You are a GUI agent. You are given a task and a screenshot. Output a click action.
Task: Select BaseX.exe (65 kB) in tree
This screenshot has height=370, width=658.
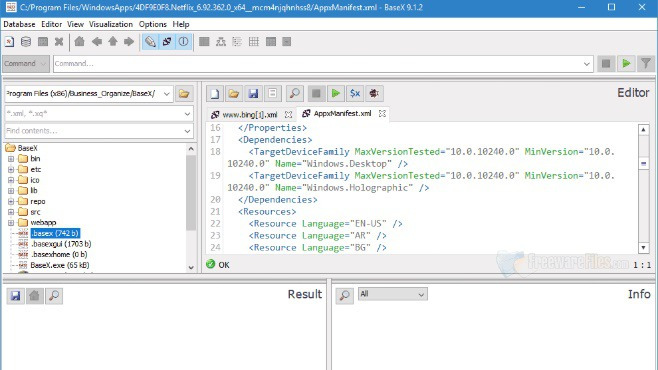[x=60, y=265]
